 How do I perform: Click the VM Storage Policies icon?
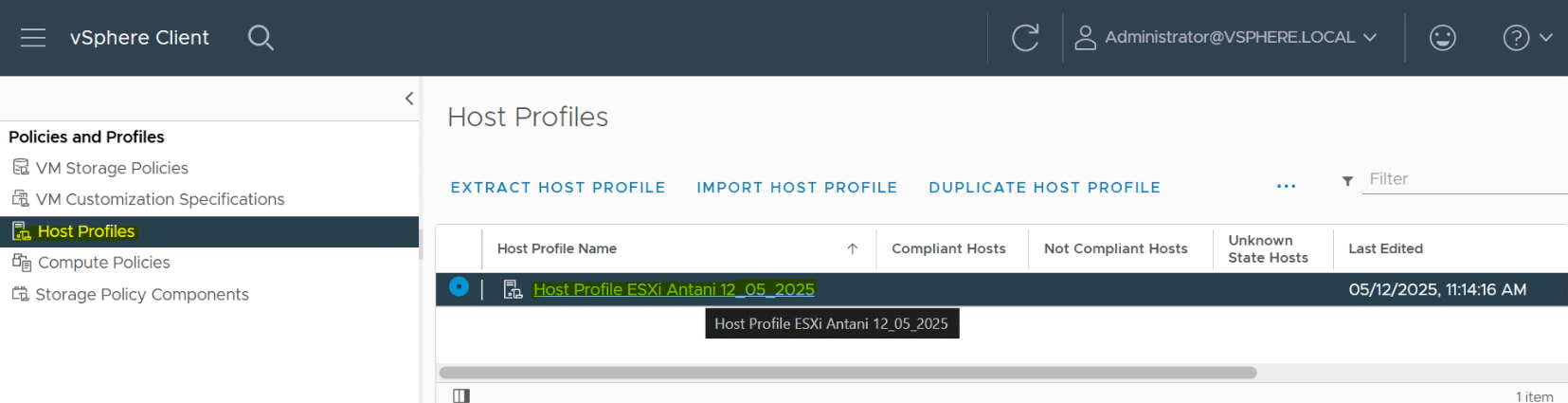20,168
